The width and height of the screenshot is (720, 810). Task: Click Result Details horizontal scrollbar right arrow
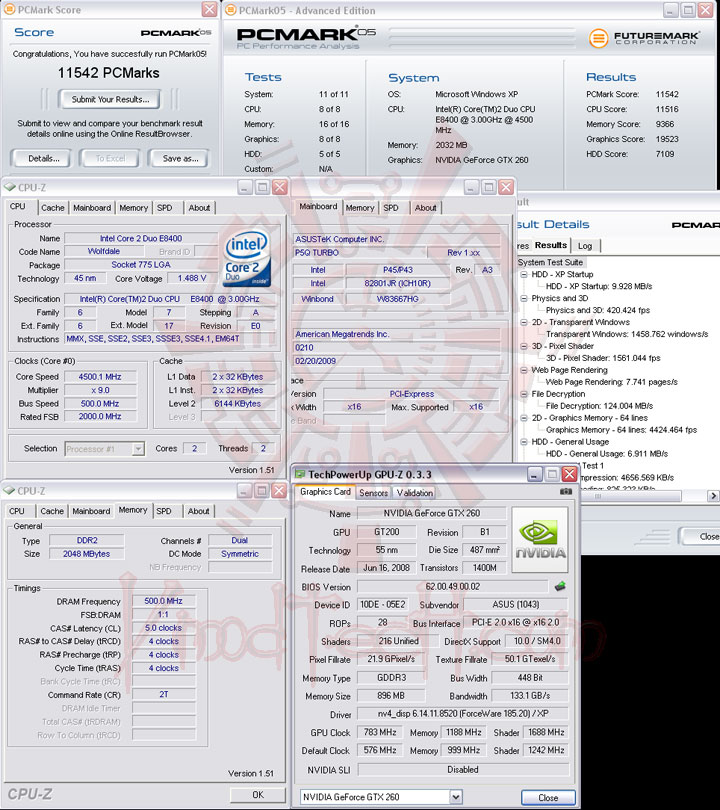tap(713, 496)
